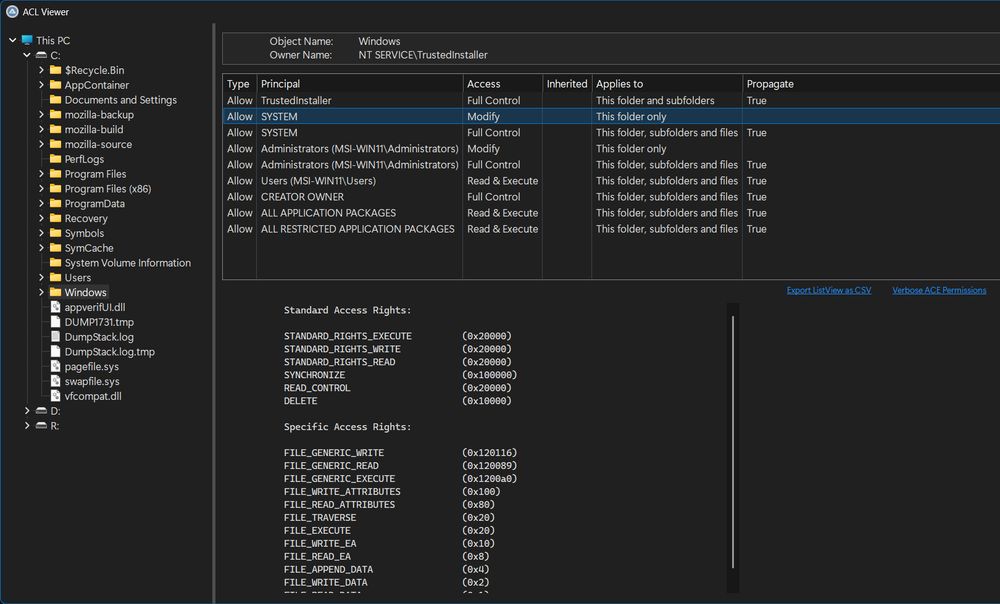The width and height of the screenshot is (1000, 604).
Task: Click the Recovery folder icon
Action: click(55, 218)
